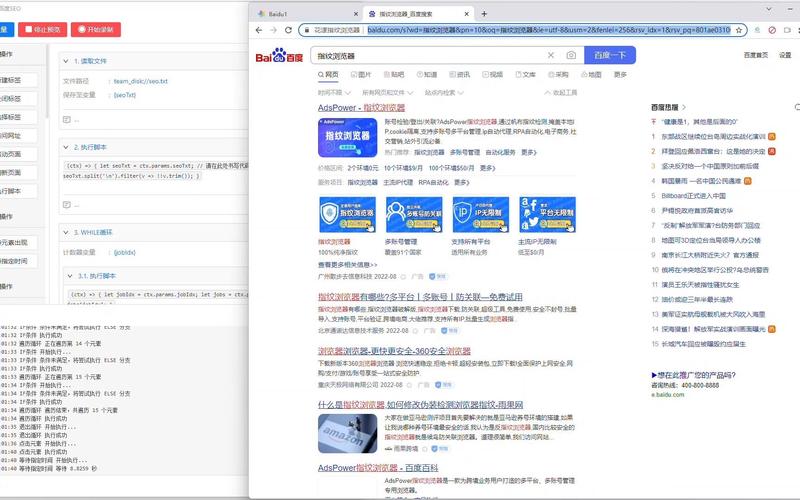
Task: Select the 图片 search category
Action: pyautogui.click(x=361, y=74)
